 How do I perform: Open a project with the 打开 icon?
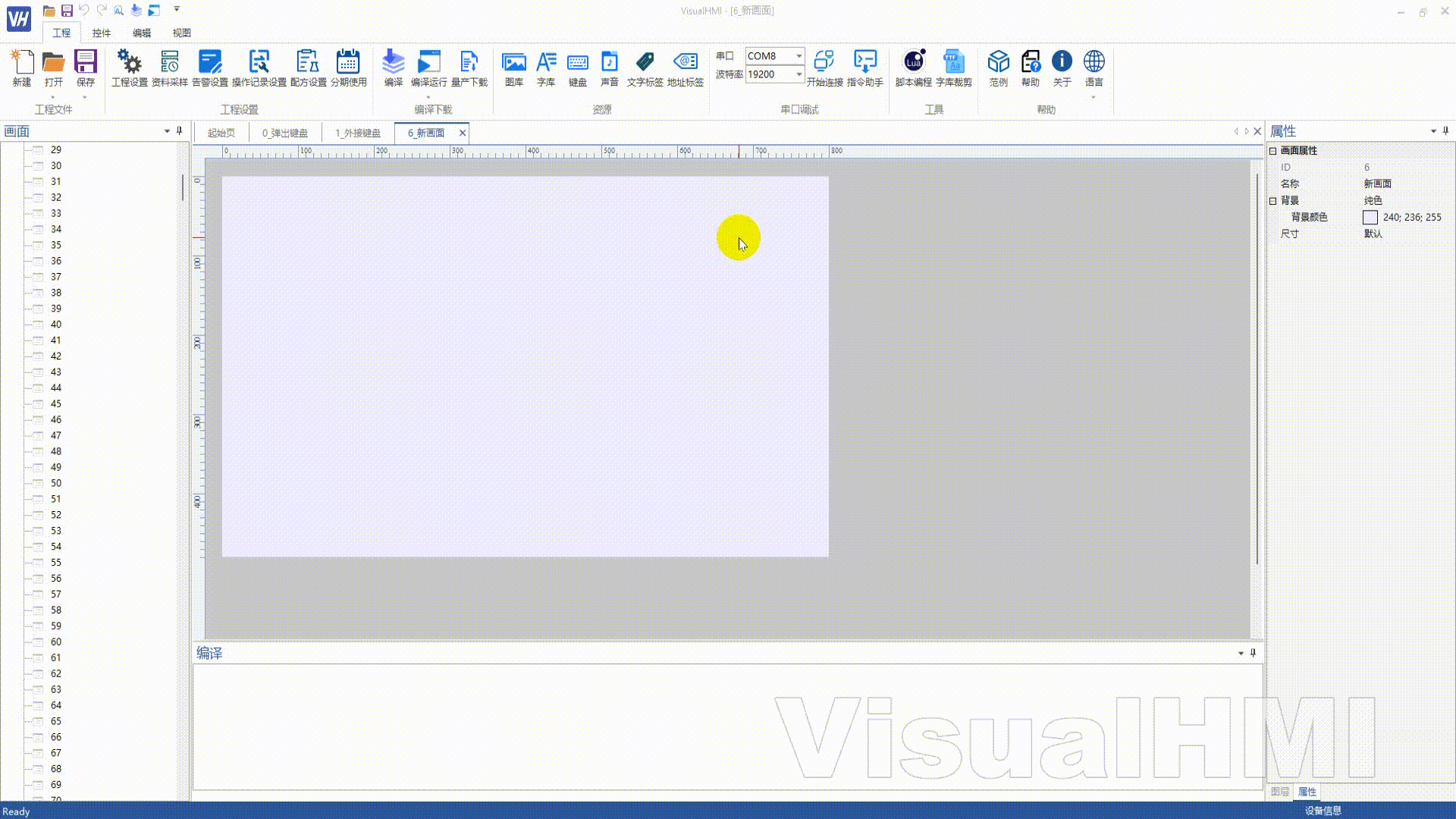click(53, 68)
